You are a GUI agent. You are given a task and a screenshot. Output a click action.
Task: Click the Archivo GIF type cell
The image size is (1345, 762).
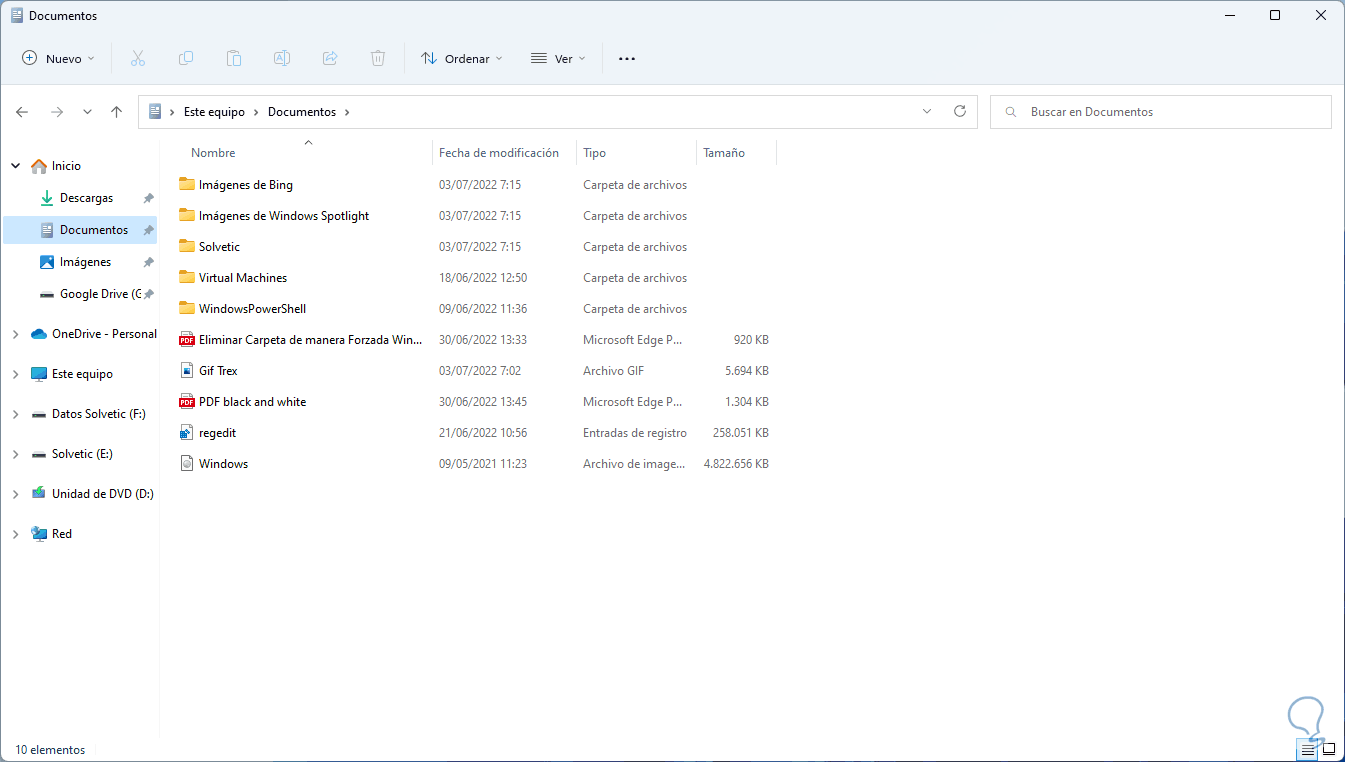tap(614, 371)
